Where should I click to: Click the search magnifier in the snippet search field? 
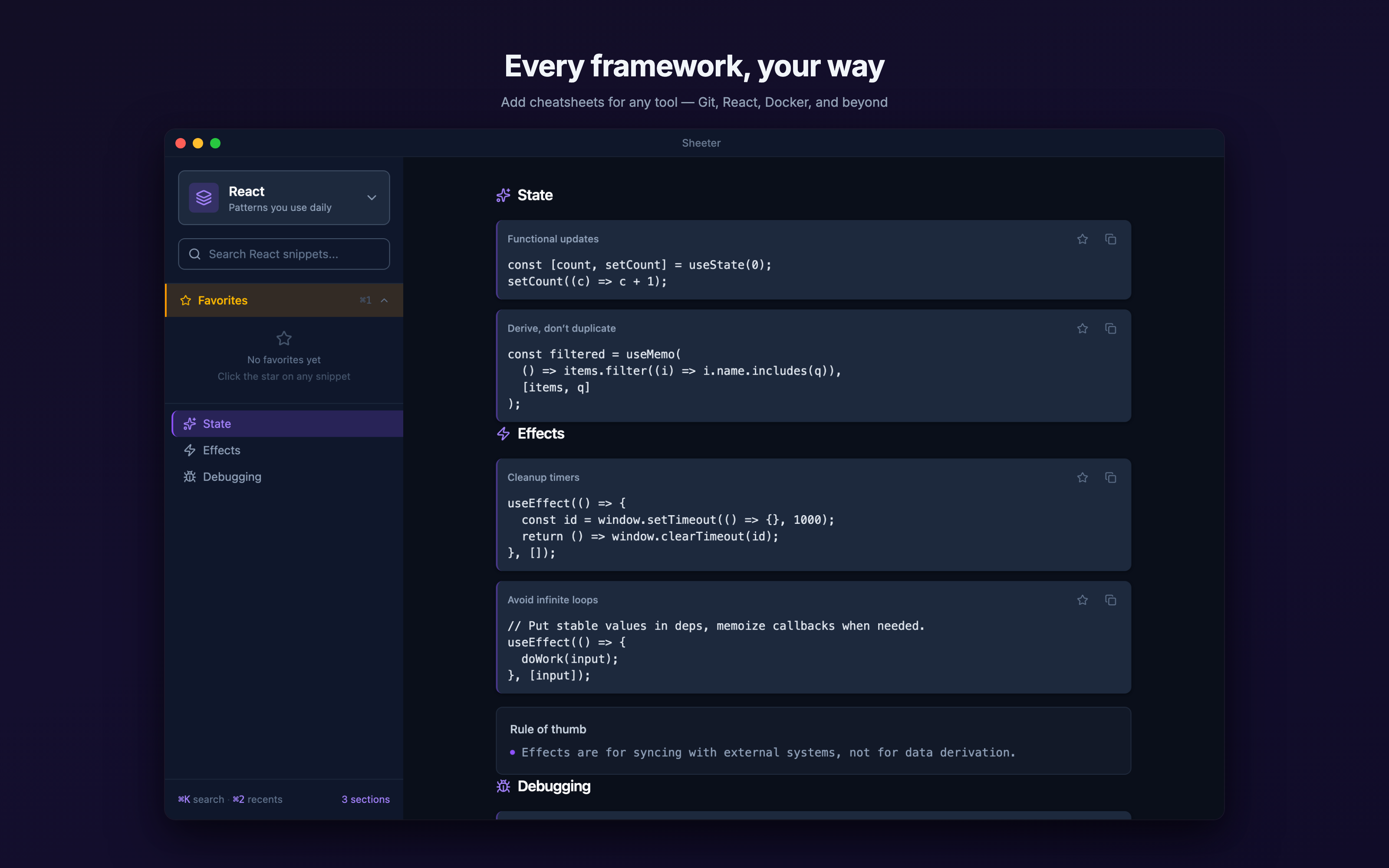tap(194, 254)
